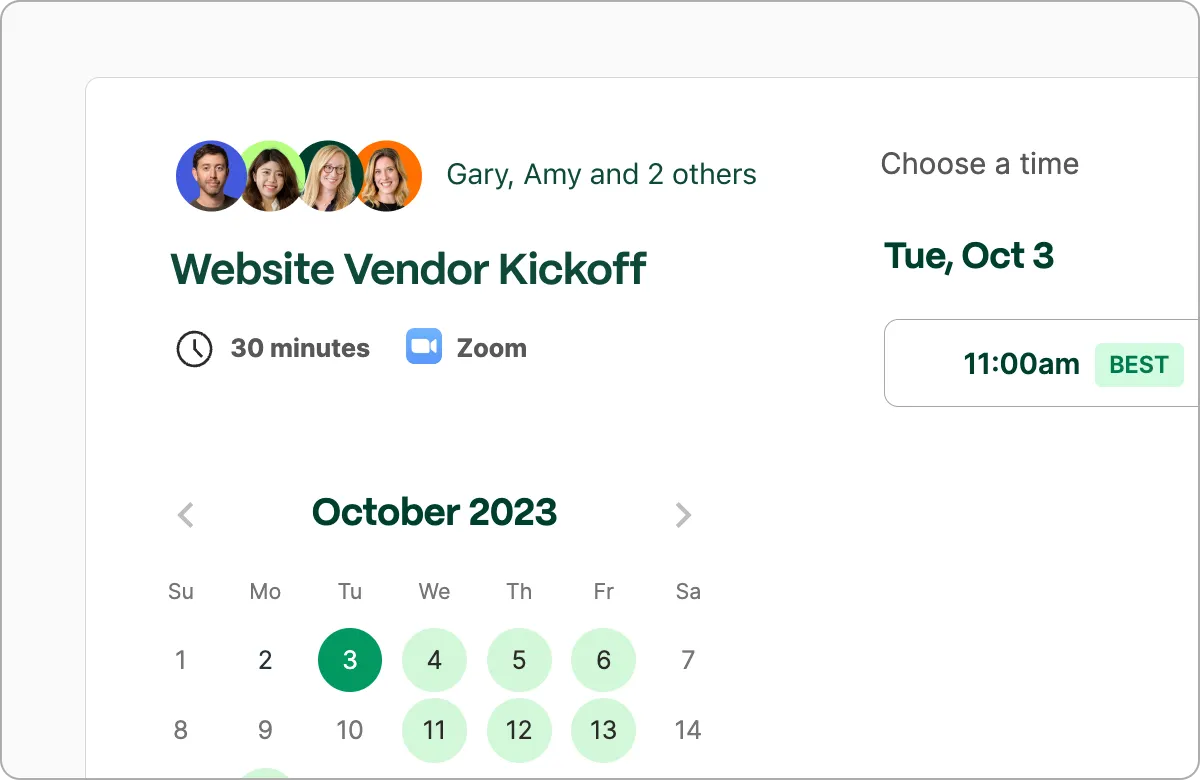Click the third attendee avatar
The image size is (1200, 780).
click(329, 175)
